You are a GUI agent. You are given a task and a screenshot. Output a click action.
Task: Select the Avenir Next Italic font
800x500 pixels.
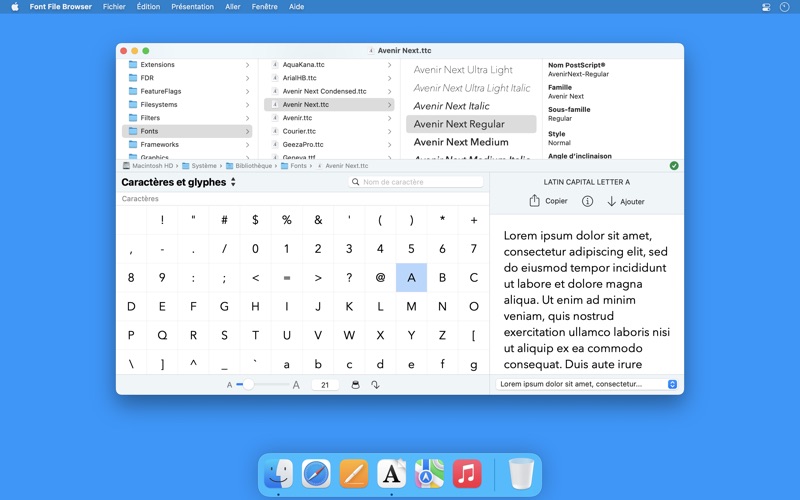[452, 106]
